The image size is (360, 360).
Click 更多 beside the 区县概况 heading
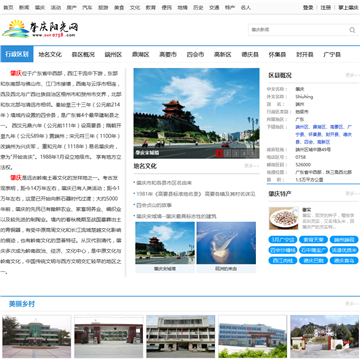(x=352, y=75)
